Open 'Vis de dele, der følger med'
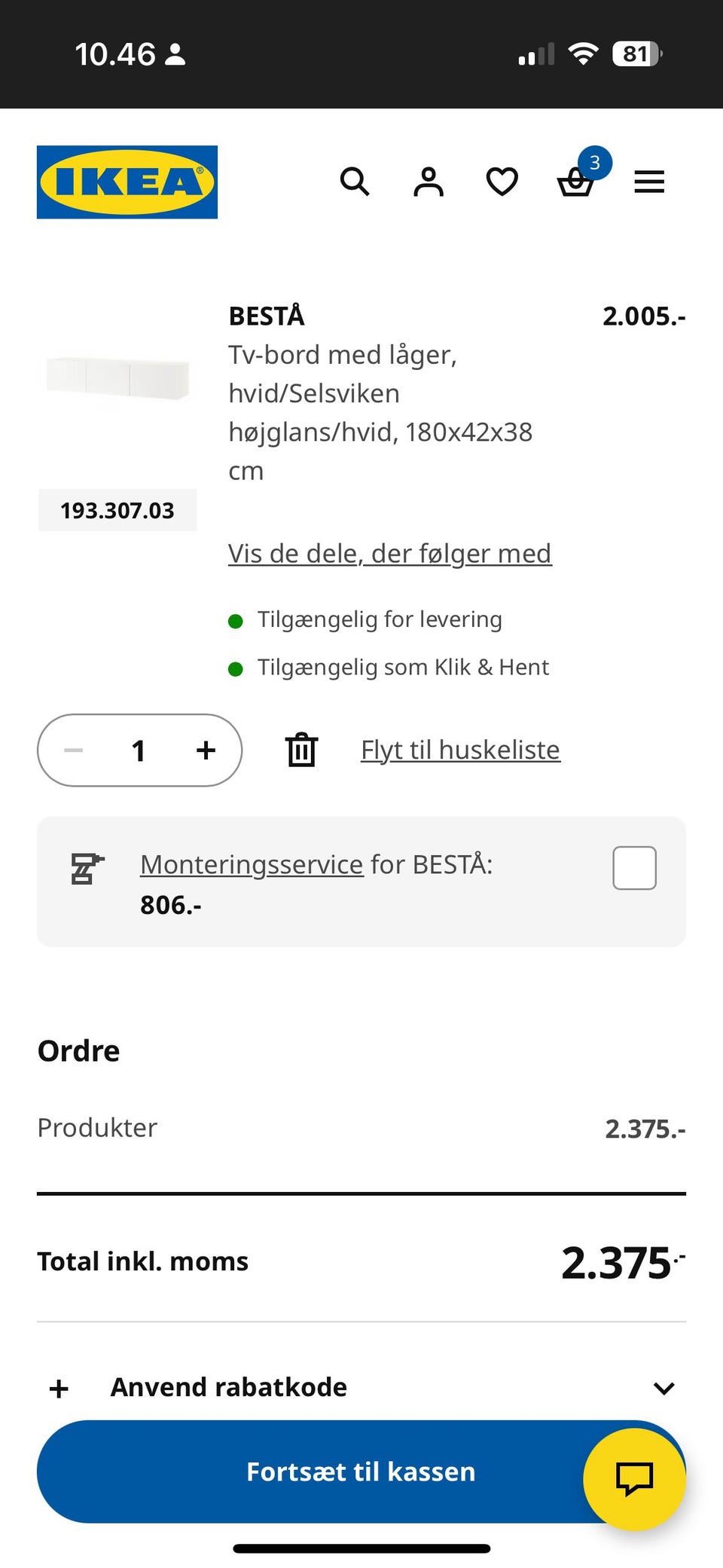The height and width of the screenshot is (1568, 723). (x=389, y=554)
